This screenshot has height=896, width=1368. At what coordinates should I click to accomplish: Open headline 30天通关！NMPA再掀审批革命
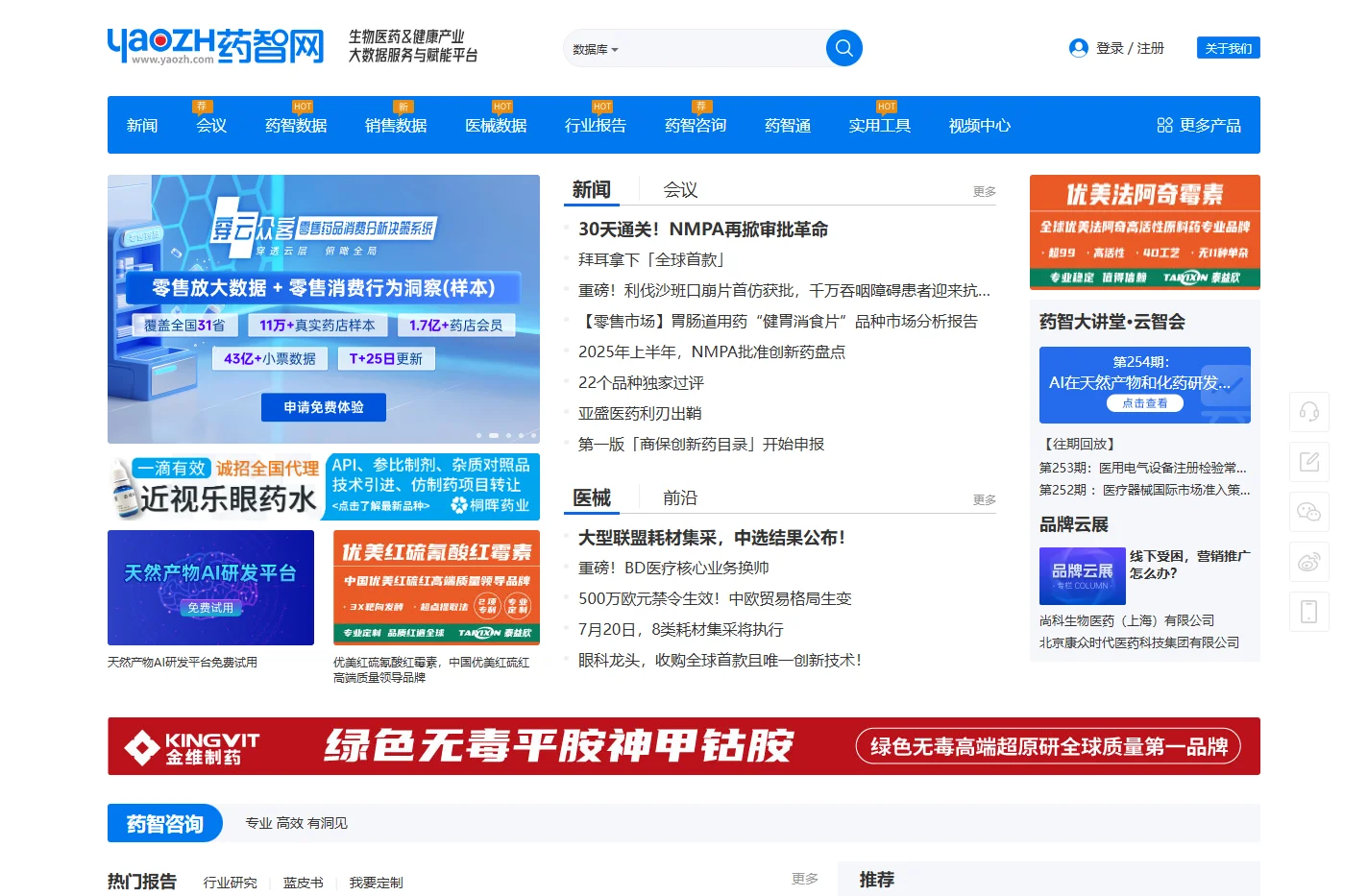pos(703,230)
